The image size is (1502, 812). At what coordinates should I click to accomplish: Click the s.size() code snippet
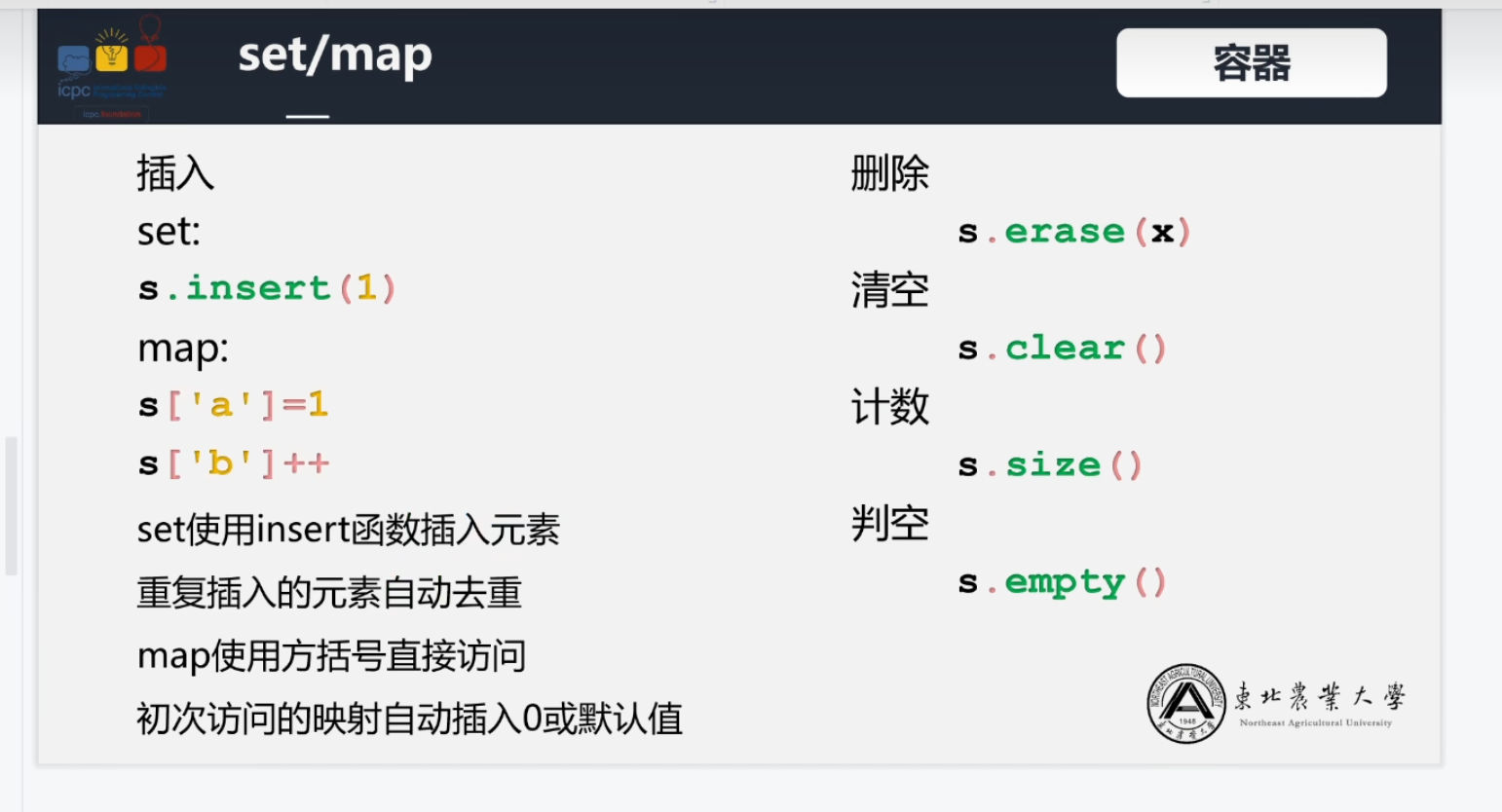[1049, 465]
